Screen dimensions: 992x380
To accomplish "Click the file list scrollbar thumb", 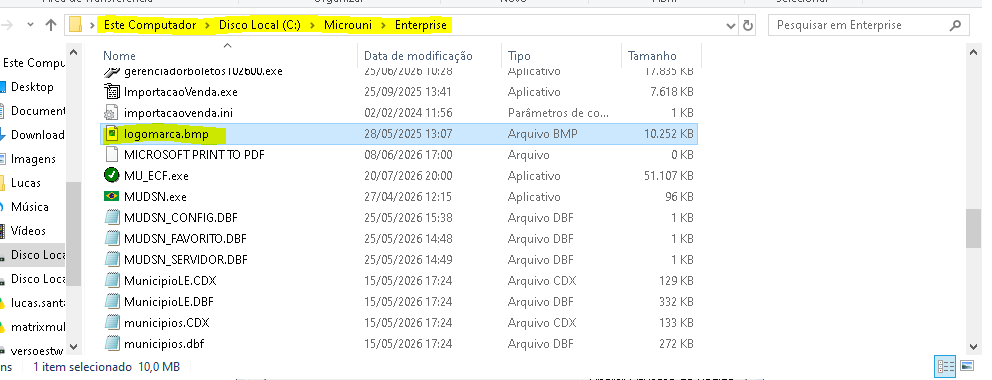I will click(x=974, y=229).
